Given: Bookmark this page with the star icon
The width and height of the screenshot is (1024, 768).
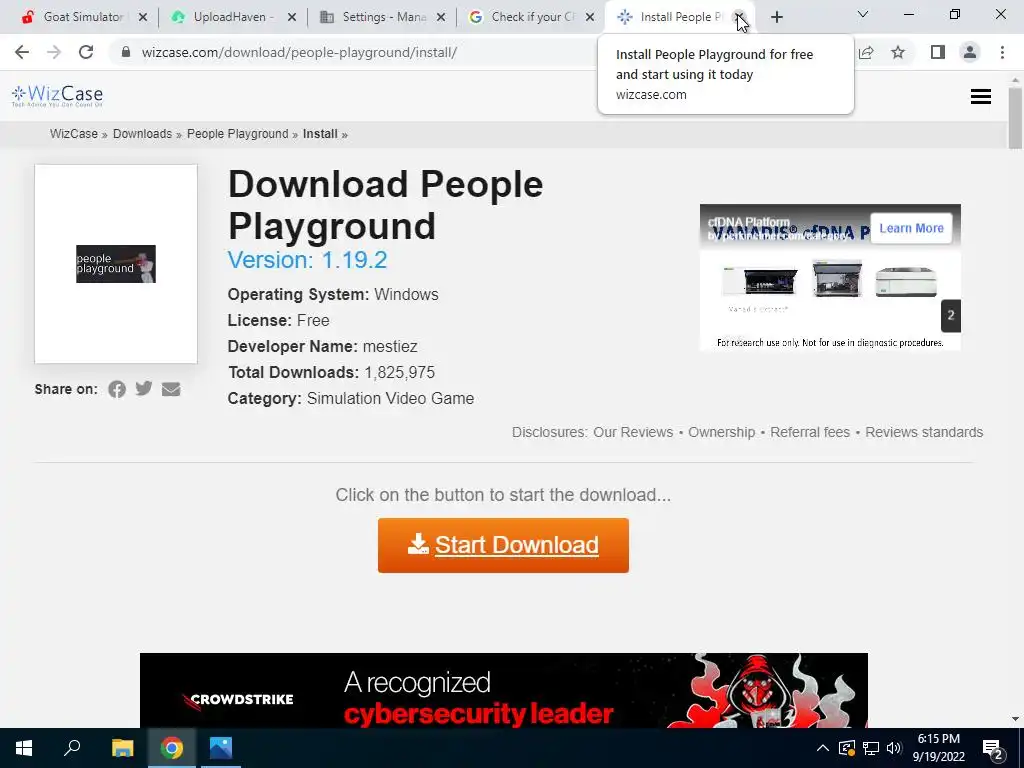Looking at the screenshot, I should (x=898, y=52).
